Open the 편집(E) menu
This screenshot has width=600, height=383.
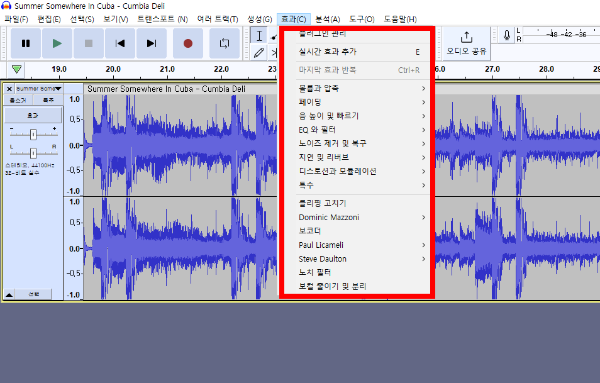tap(49, 19)
